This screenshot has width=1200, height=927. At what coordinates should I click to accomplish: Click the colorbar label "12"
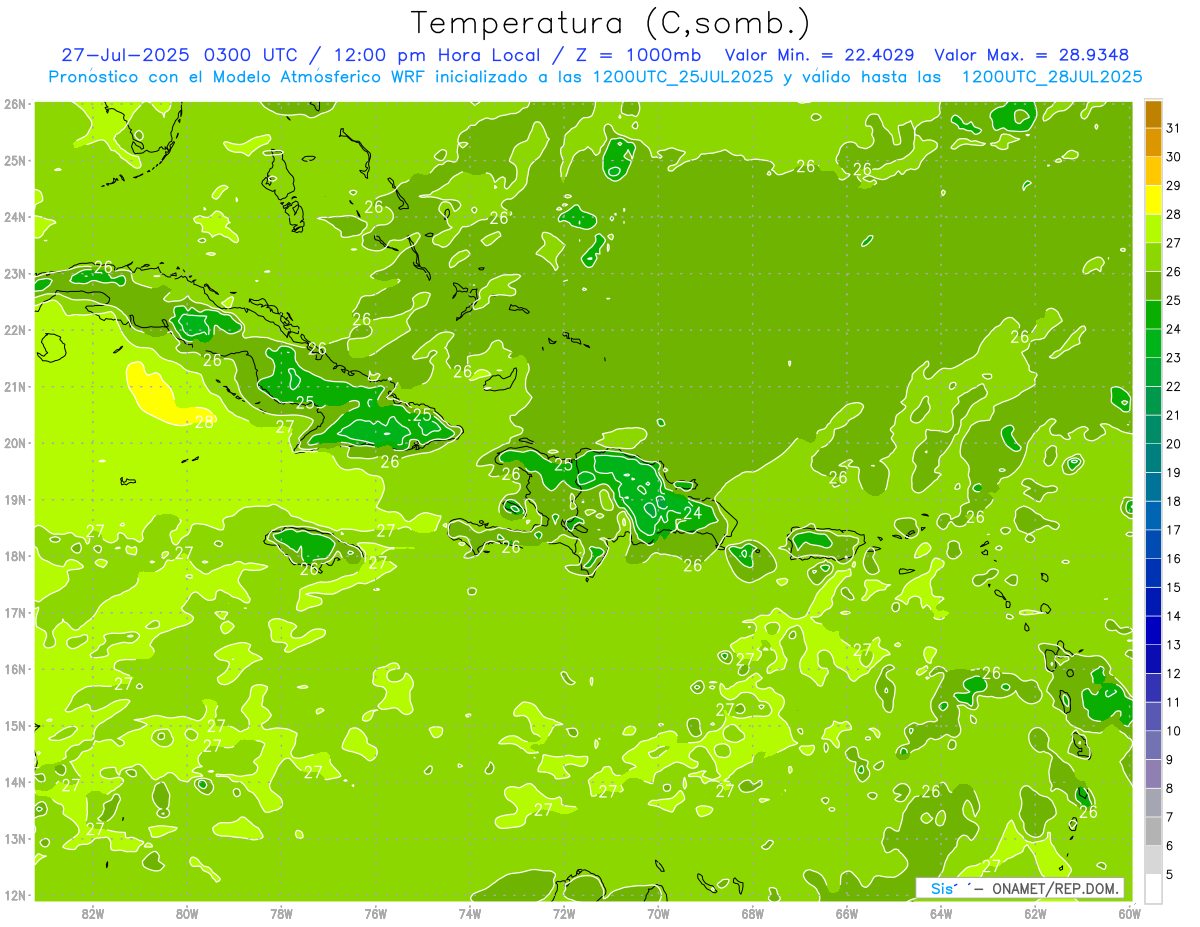coord(1174,673)
